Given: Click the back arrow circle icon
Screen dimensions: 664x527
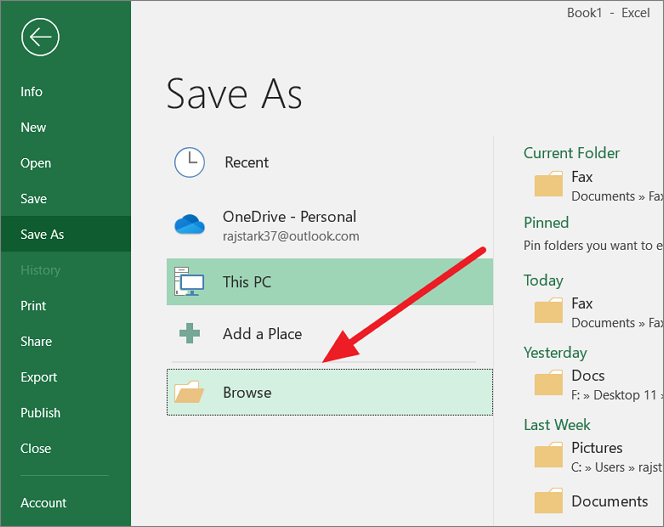Looking at the screenshot, I should (40, 37).
